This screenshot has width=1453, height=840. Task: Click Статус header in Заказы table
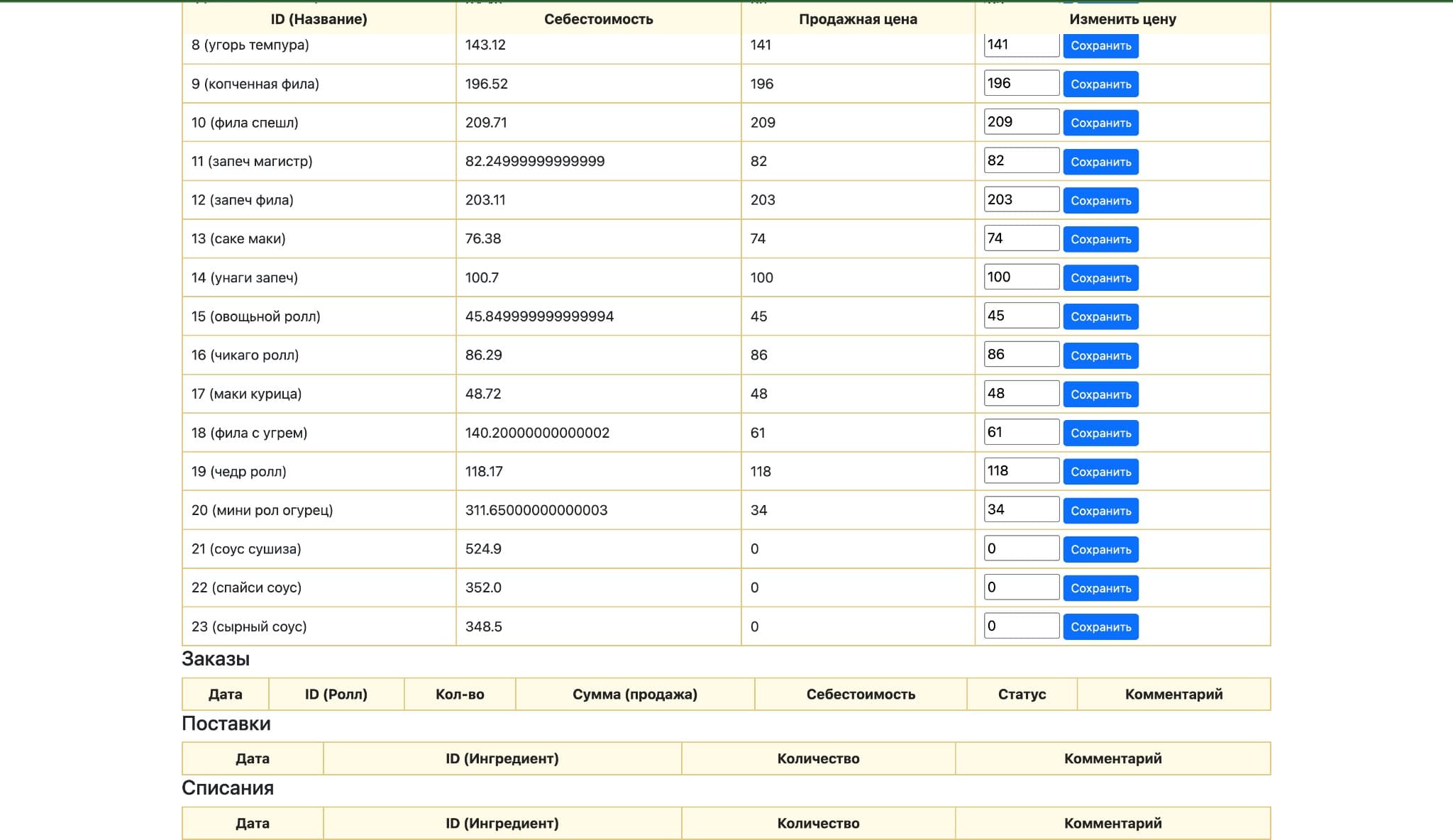pos(1022,694)
